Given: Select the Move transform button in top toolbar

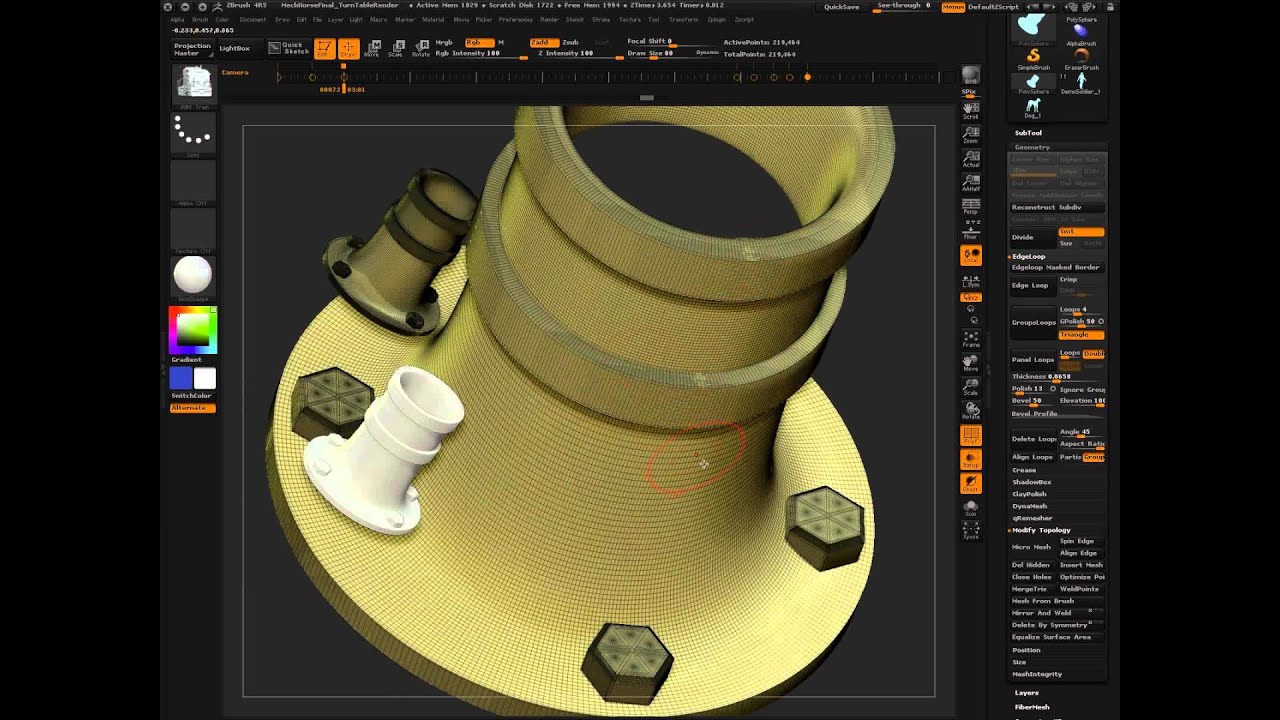Looking at the screenshot, I should [x=372, y=49].
